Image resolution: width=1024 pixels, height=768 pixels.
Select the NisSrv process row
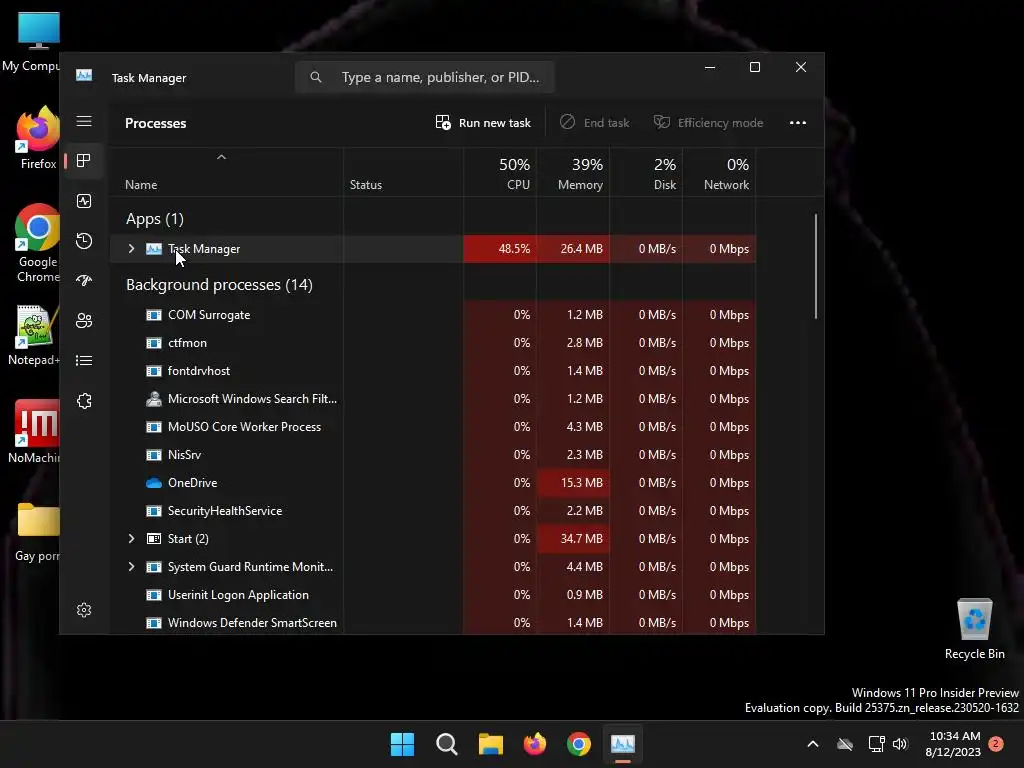point(432,455)
